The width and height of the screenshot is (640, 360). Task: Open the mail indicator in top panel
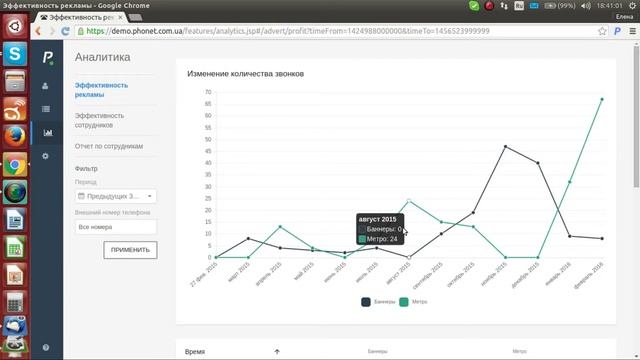(534, 6)
